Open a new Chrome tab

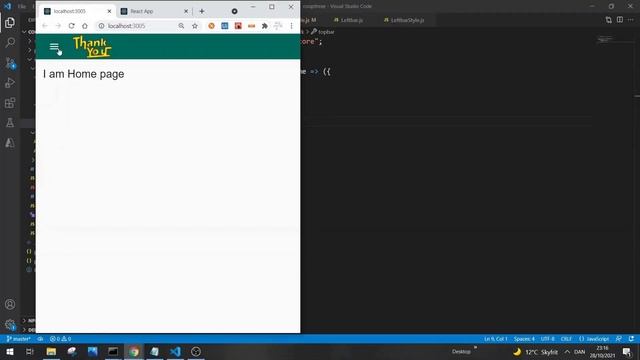[x=202, y=11]
